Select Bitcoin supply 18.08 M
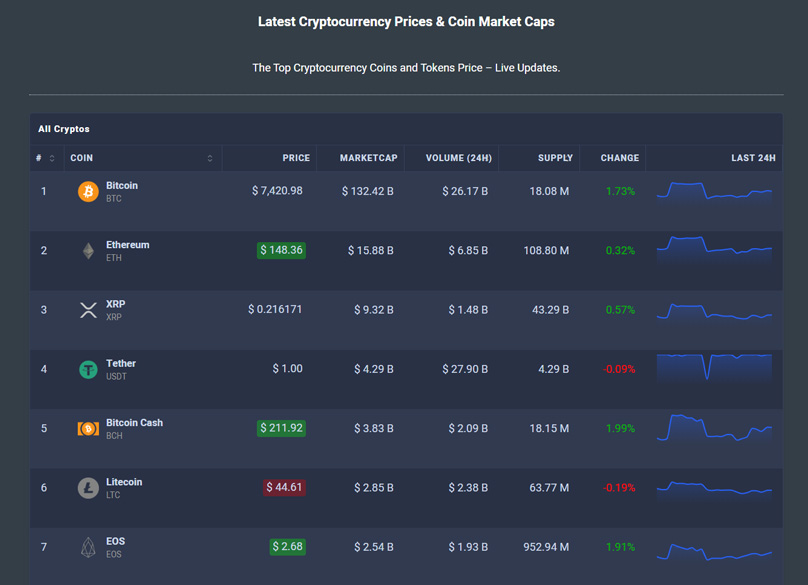 pyautogui.click(x=549, y=192)
